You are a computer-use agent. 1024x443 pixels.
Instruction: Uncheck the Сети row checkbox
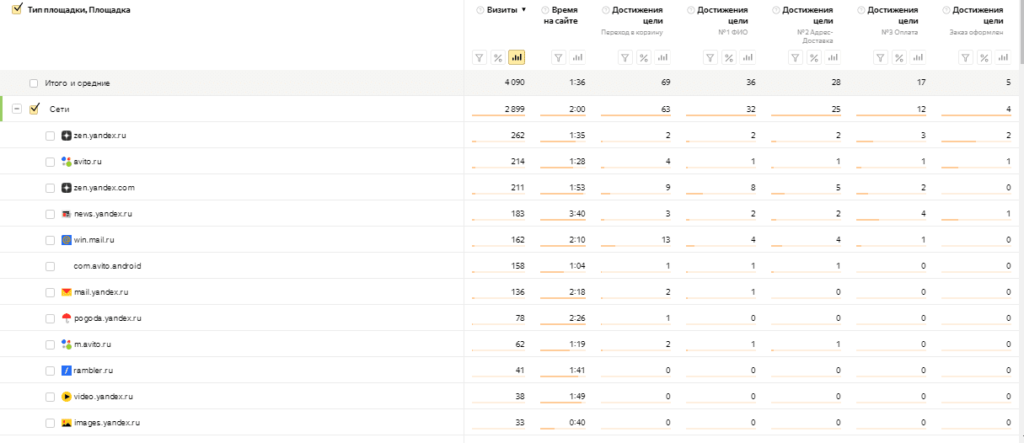pyautogui.click(x=35, y=109)
